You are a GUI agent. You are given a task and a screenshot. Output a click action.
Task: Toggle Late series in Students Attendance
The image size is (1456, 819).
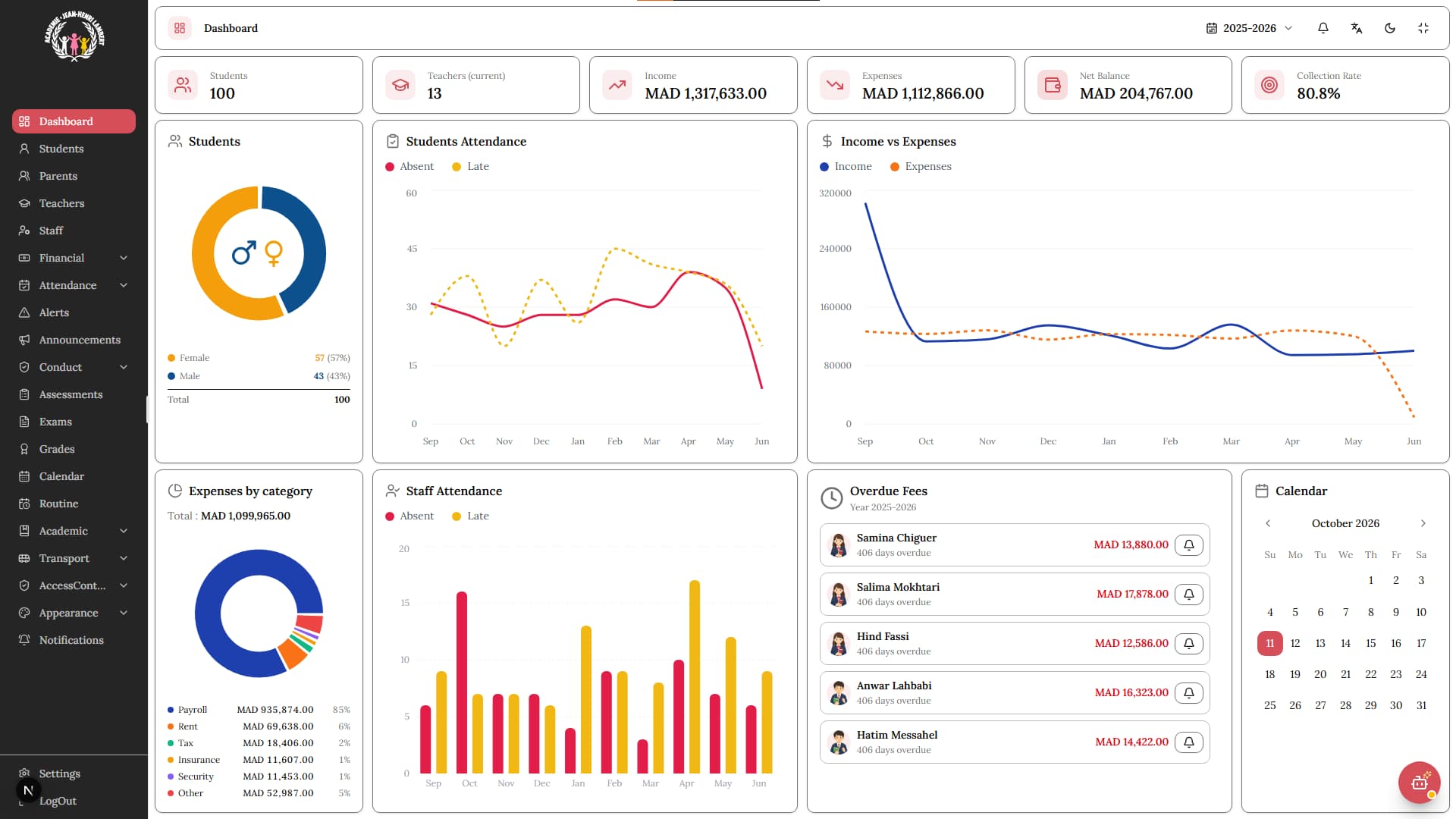pyautogui.click(x=470, y=166)
